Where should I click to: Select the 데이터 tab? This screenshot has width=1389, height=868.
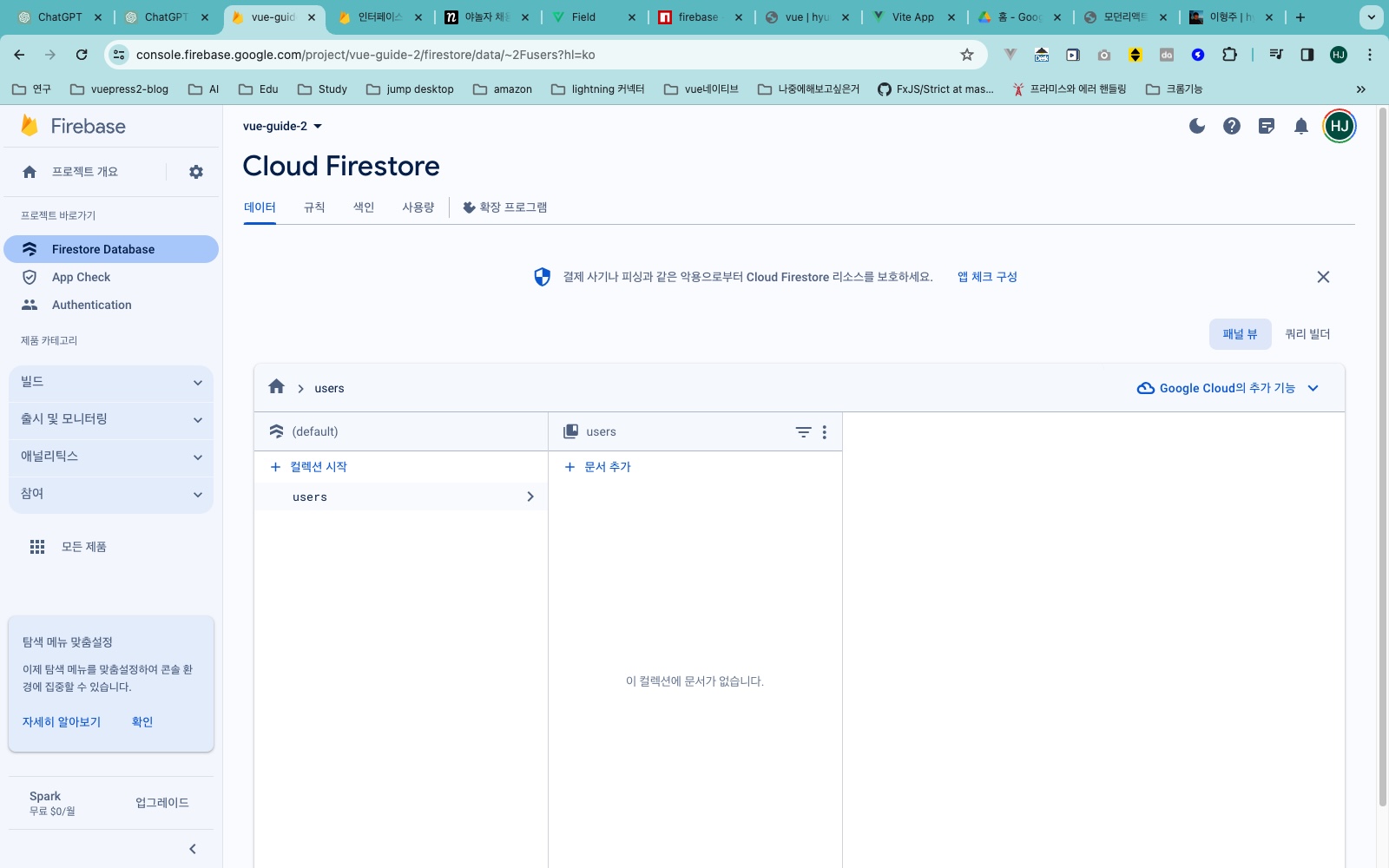tap(260, 207)
